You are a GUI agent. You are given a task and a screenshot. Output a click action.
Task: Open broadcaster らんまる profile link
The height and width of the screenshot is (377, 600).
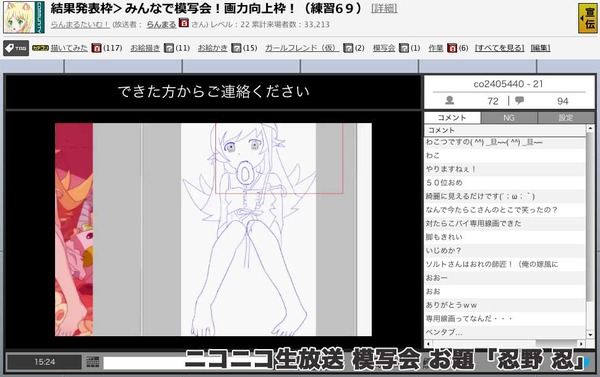161,24
